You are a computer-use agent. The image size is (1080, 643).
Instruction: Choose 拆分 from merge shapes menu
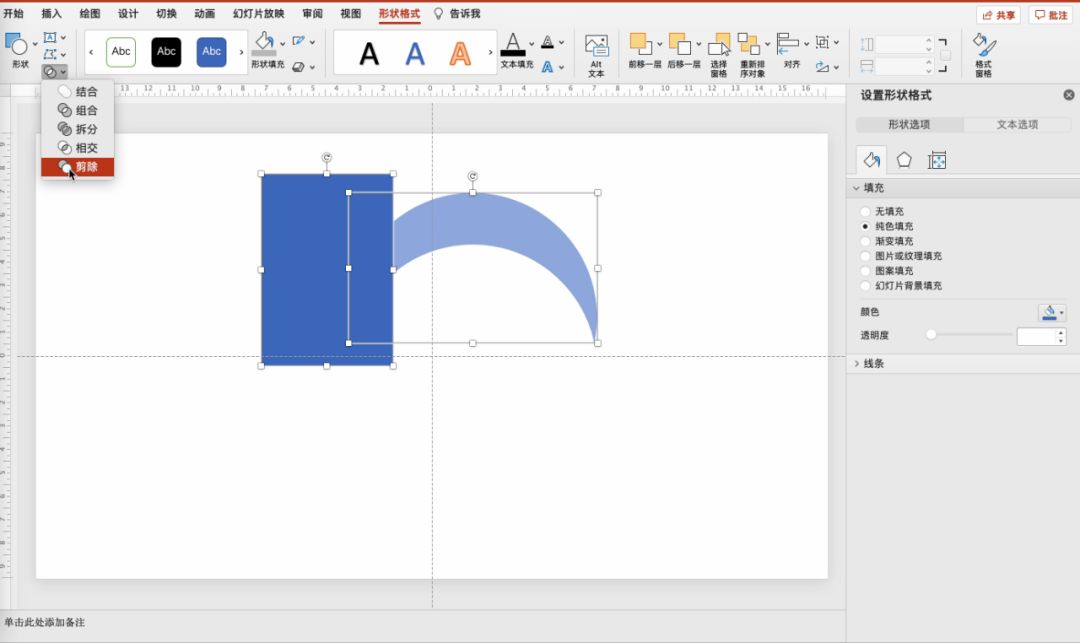point(77,129)
